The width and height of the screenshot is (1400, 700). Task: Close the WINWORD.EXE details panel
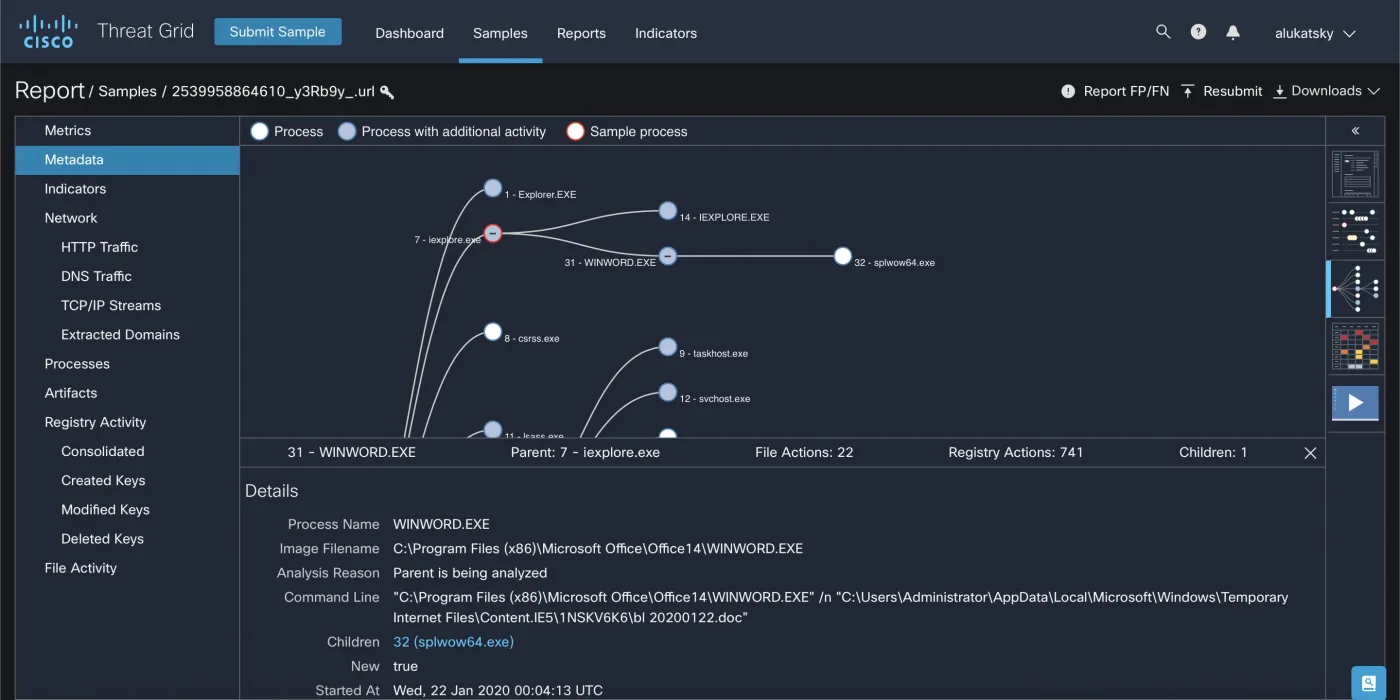(1310, 453)
